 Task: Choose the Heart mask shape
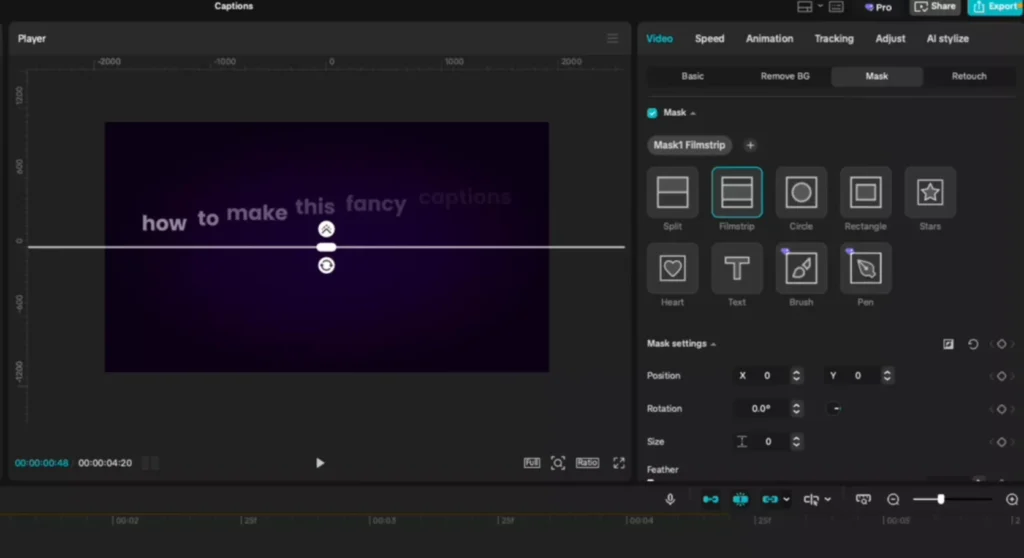672,269
